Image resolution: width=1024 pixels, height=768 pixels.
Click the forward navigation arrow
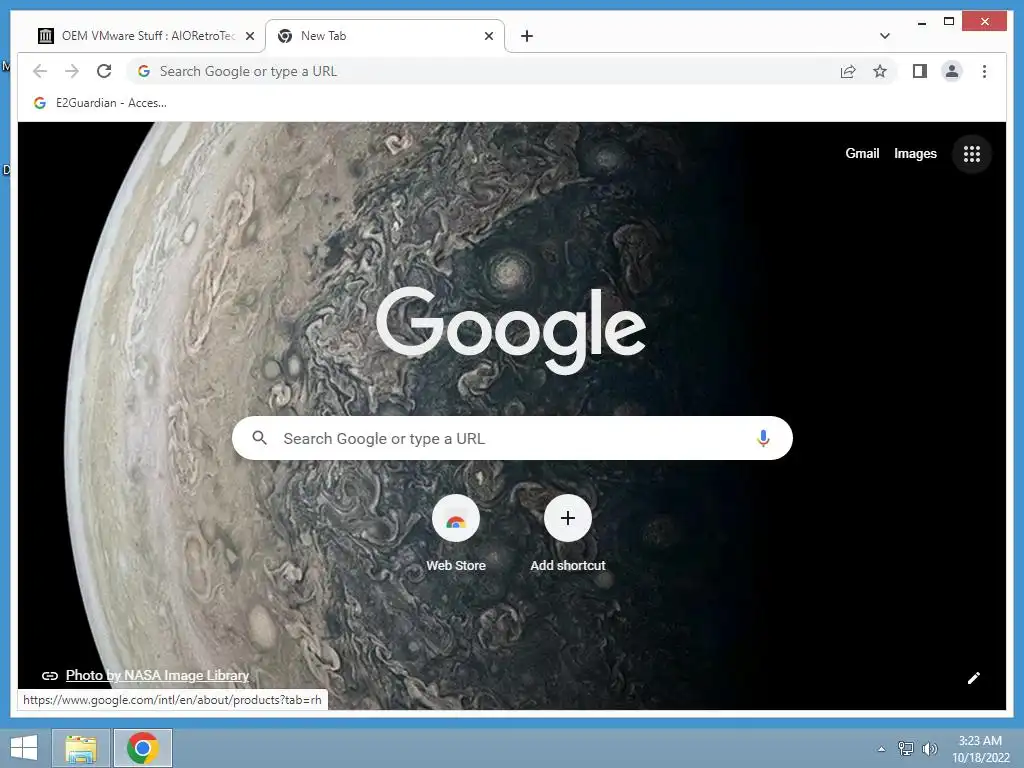[x=72, y=71]
